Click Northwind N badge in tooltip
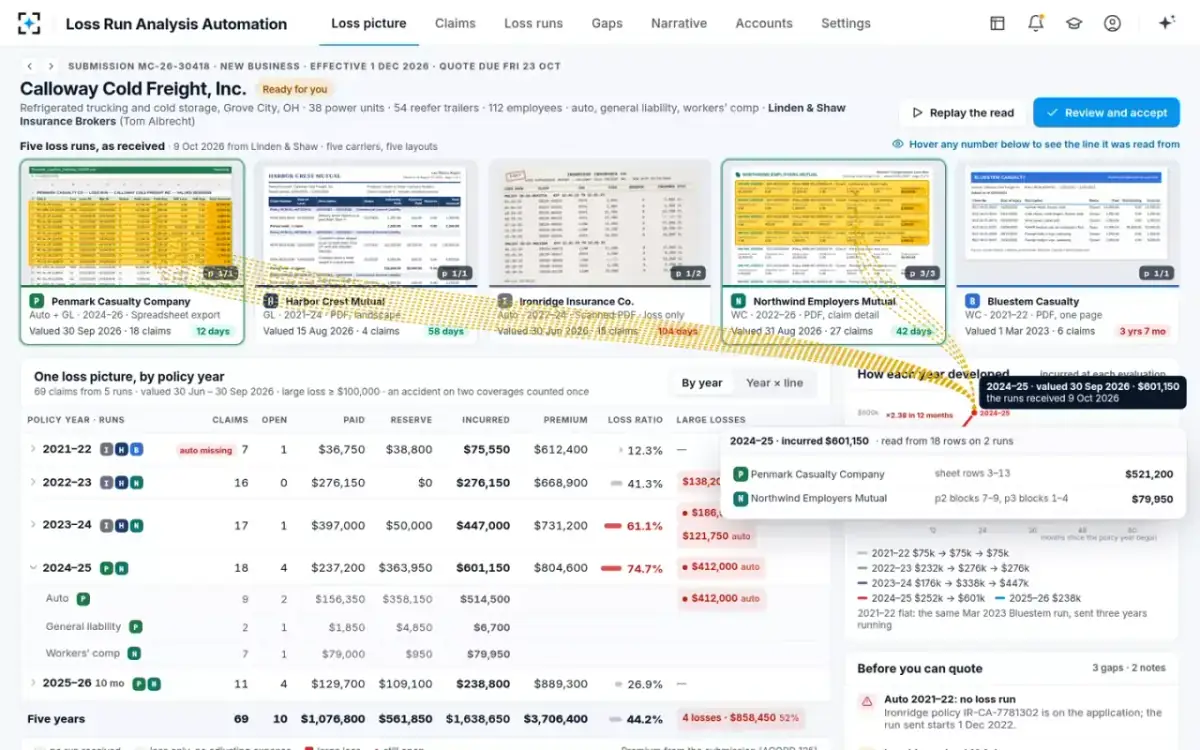 click(741, 498)
